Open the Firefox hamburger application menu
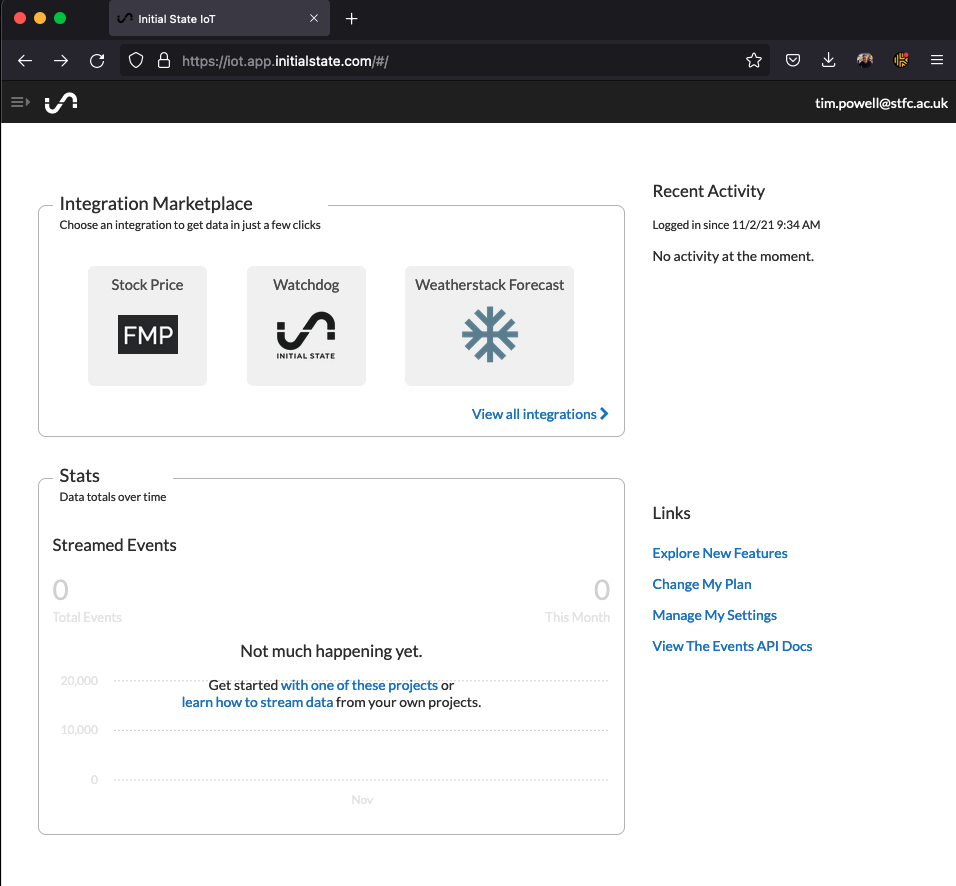Viewport: 956px width, 886px height. click(937, 60)
